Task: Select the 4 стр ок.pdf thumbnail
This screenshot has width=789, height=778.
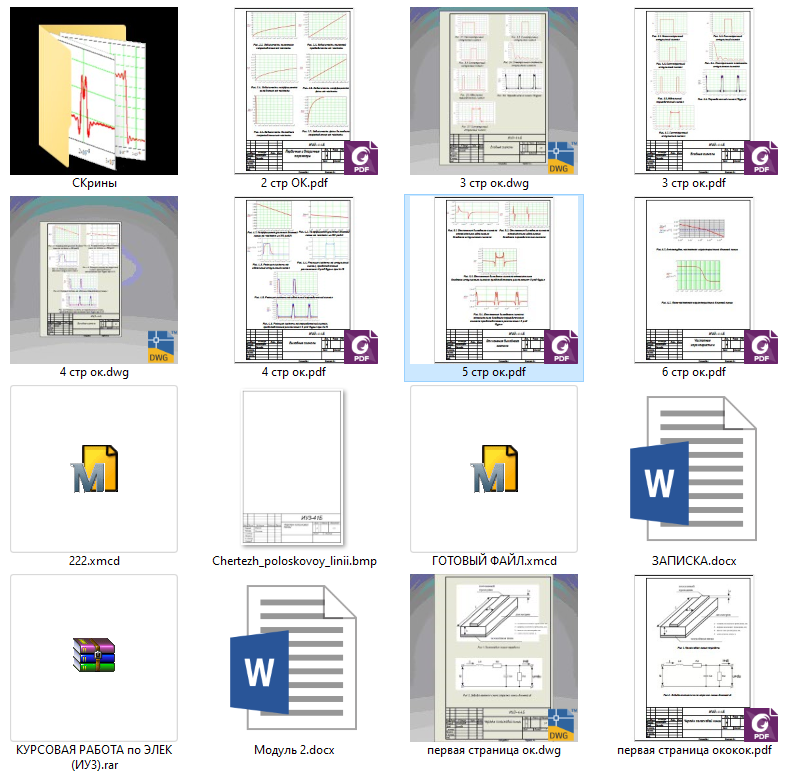Action: click(294, 280)
